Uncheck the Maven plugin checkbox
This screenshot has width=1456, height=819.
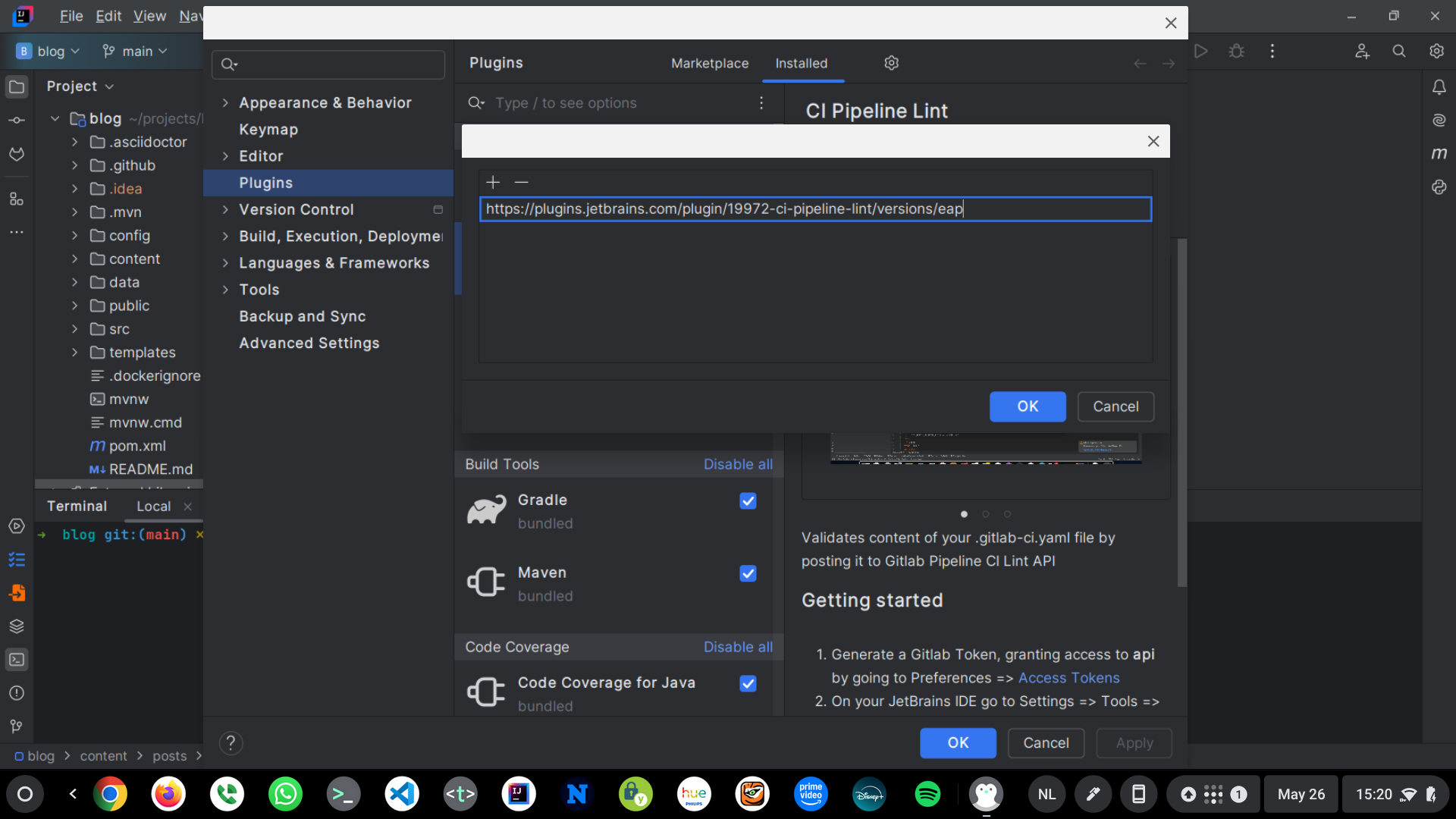[748, 573]
